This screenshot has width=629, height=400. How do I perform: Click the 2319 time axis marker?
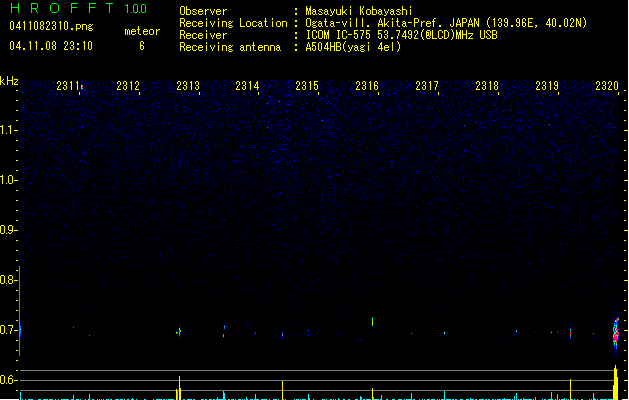click(547, 86)
